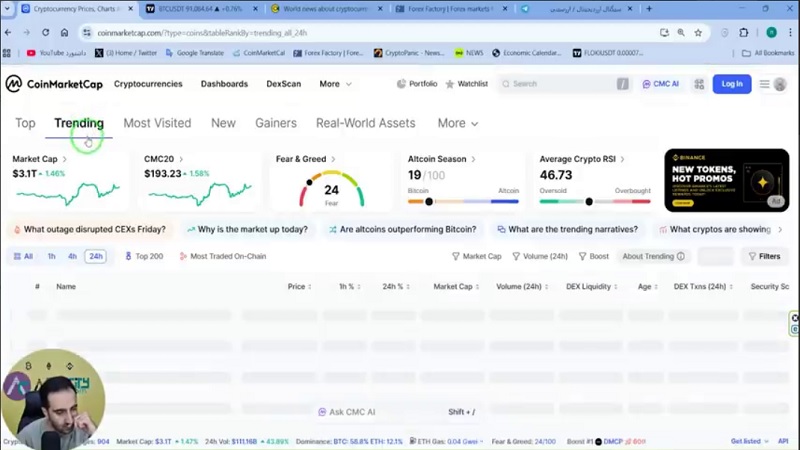Open the Filters panel

(764, 256)
